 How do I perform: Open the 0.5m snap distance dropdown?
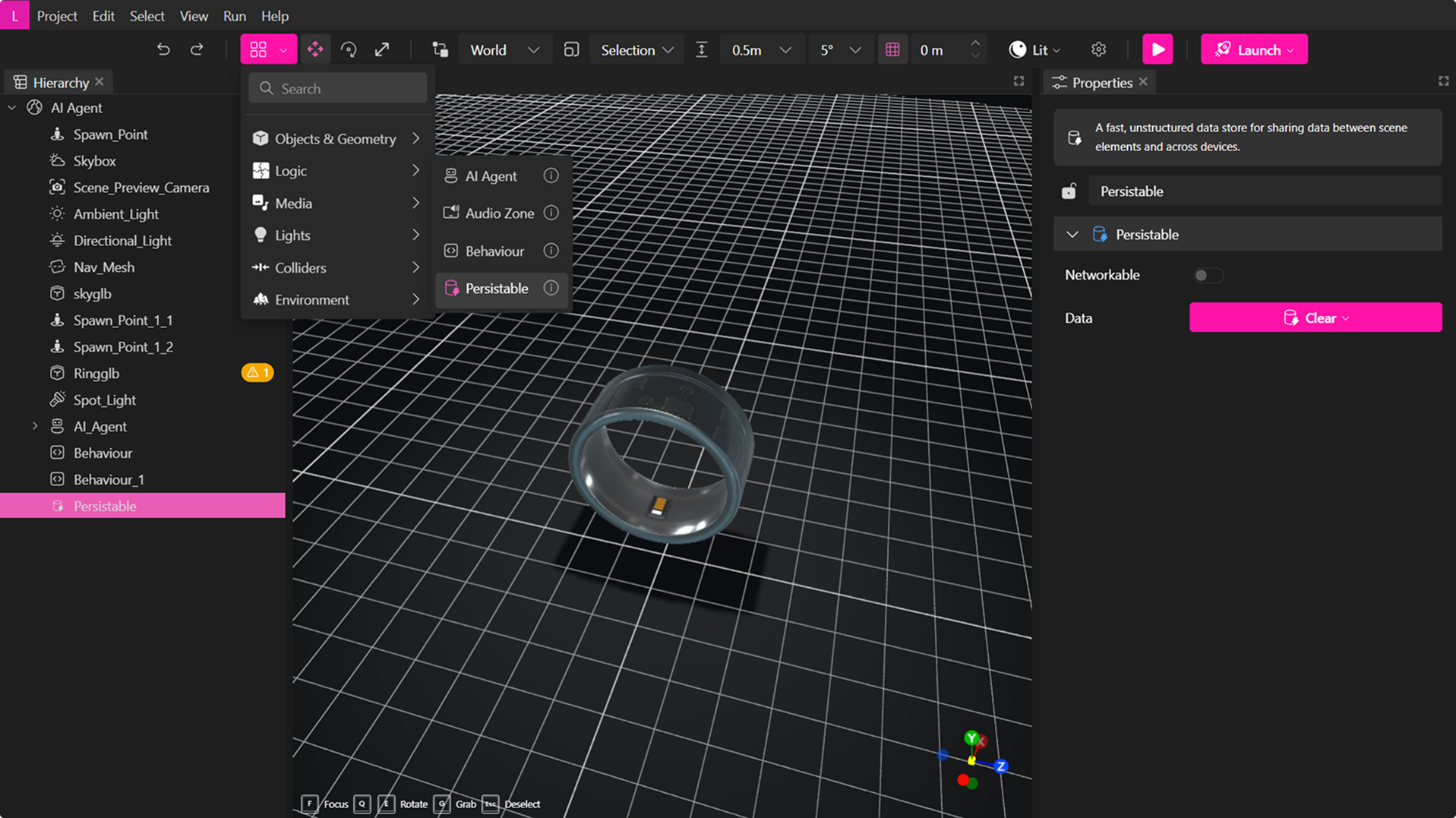pyautogui.click(x=762, y=49)
